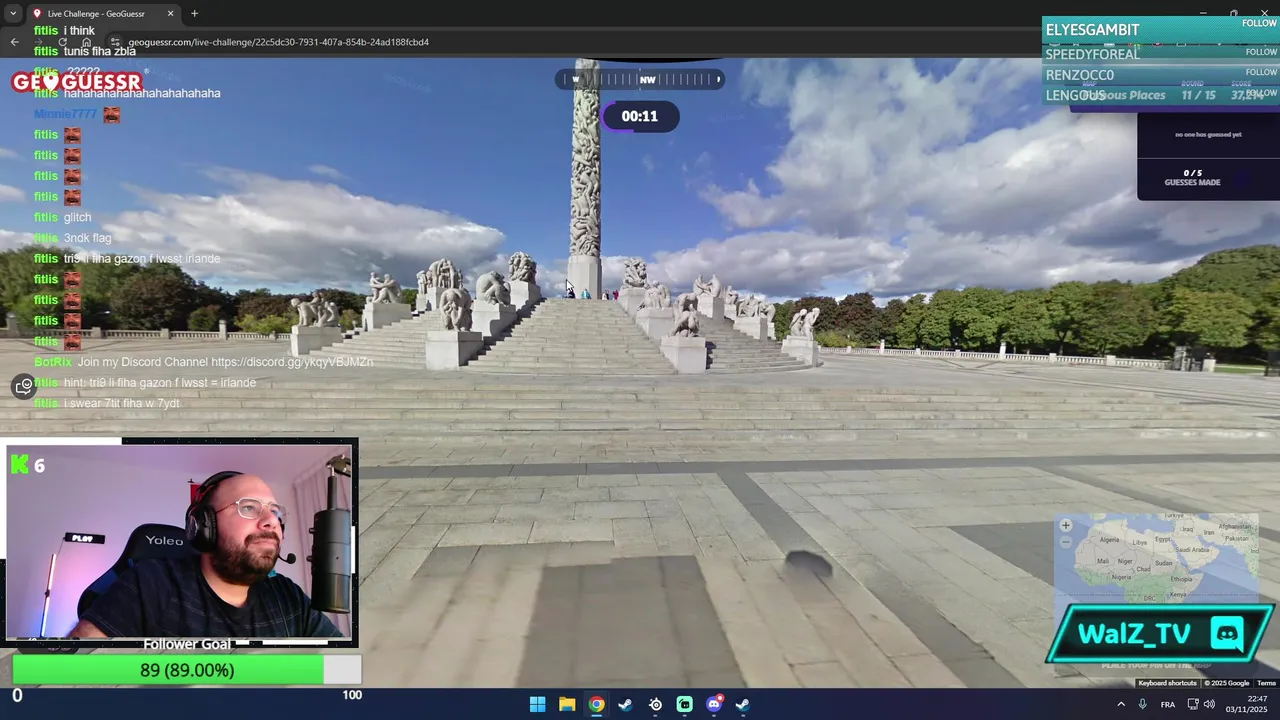This screenshot has height=720, width=1280.
Task: Follow LENGOUS in the overlay
Action: (1260, 93)
